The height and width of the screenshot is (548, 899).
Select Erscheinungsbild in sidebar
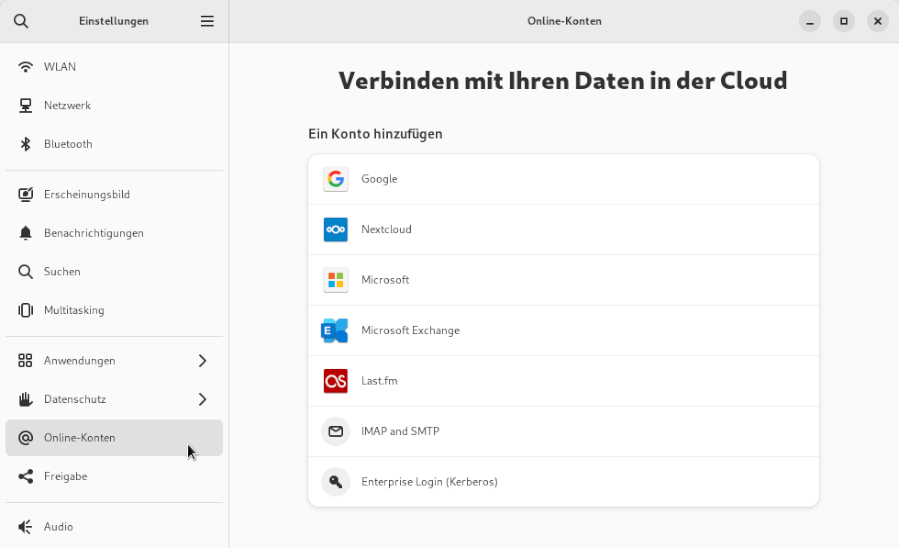(114, 194)
